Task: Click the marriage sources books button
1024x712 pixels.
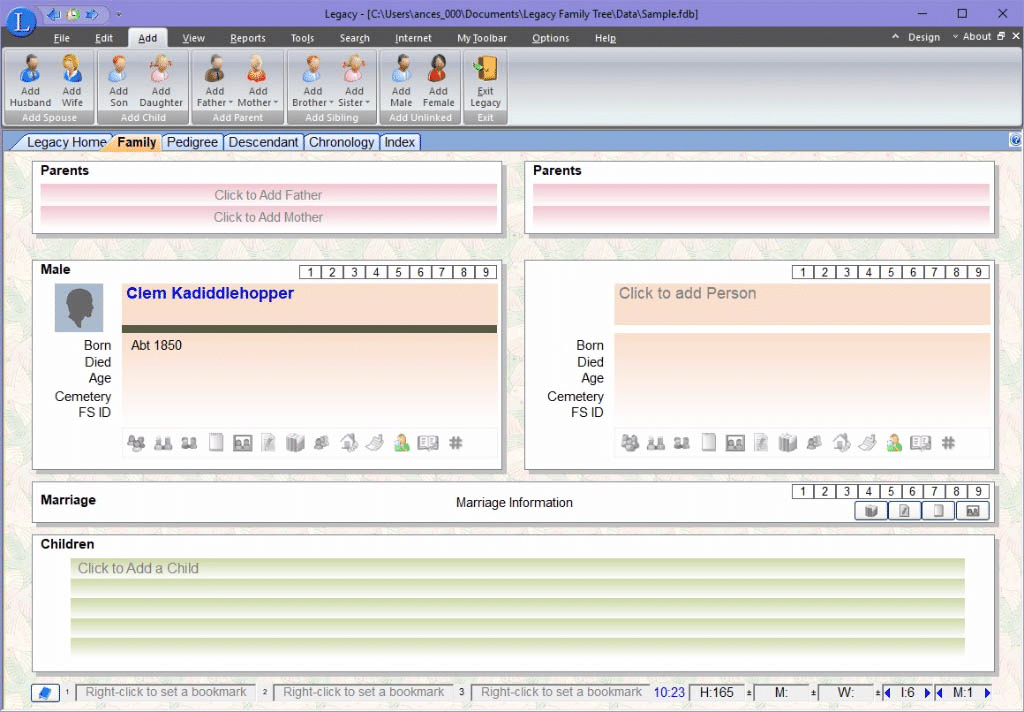Action: pos(871,511)
